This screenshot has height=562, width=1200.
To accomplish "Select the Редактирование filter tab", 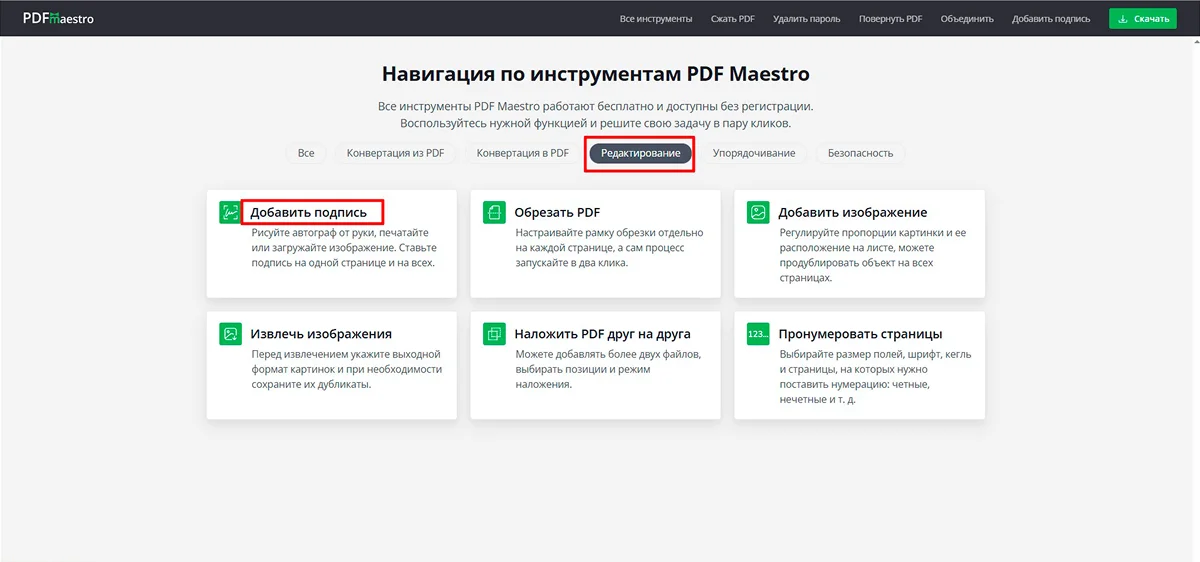I will 640,153.
